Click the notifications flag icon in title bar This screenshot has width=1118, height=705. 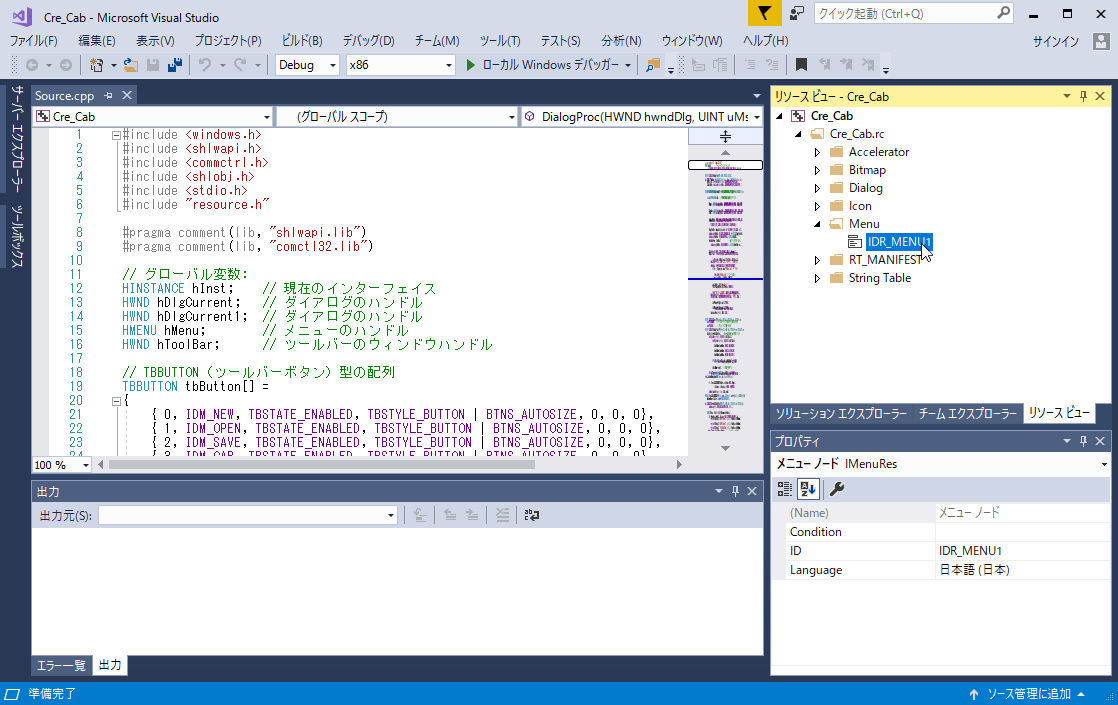[764, 13]
